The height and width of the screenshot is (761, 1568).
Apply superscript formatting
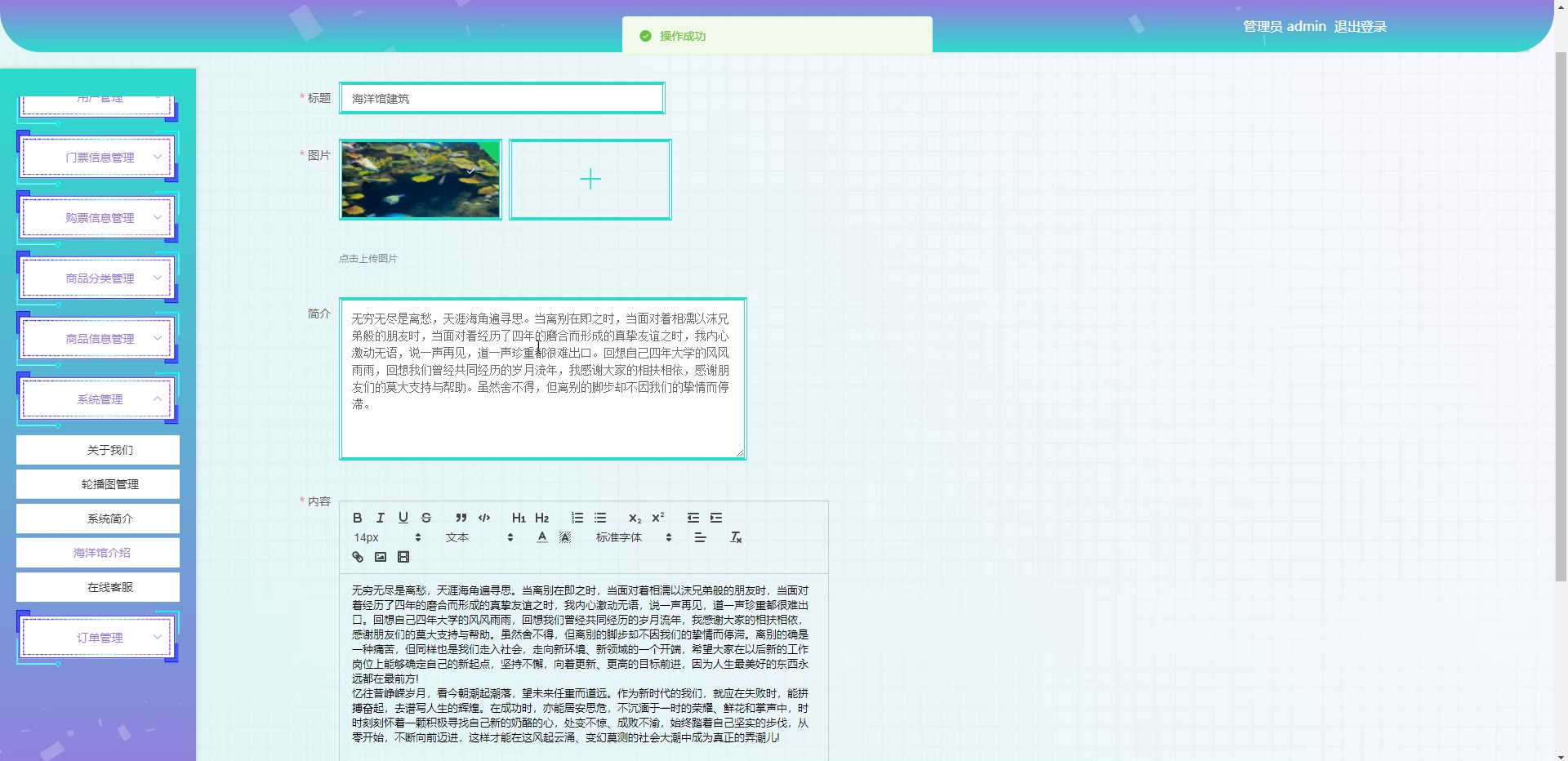pos(657,518)
